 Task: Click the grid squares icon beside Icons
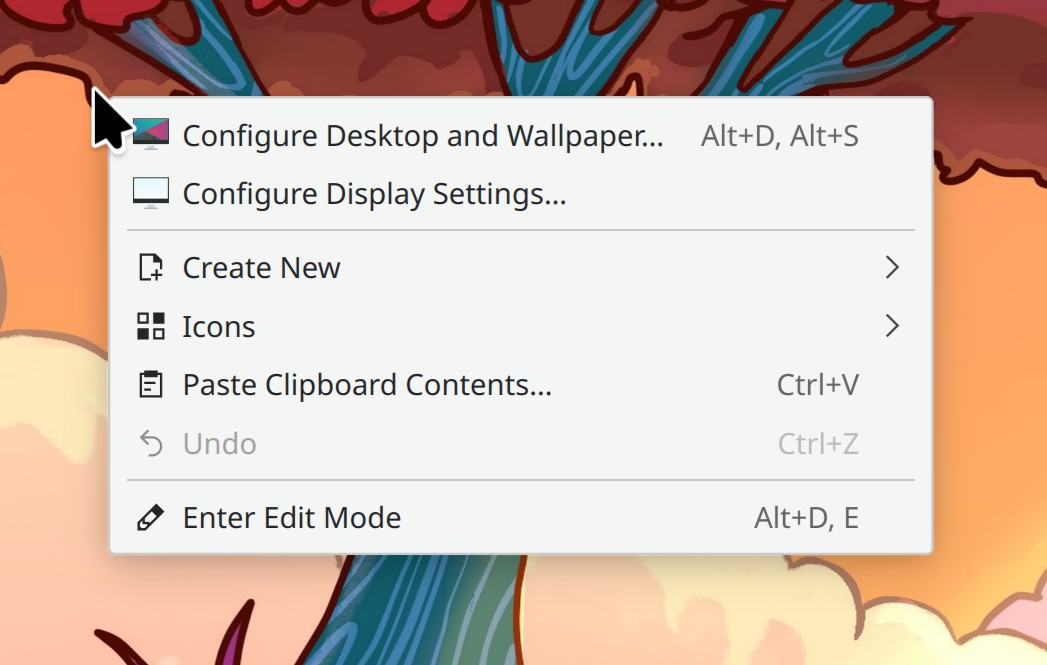[x=151, y=326]
